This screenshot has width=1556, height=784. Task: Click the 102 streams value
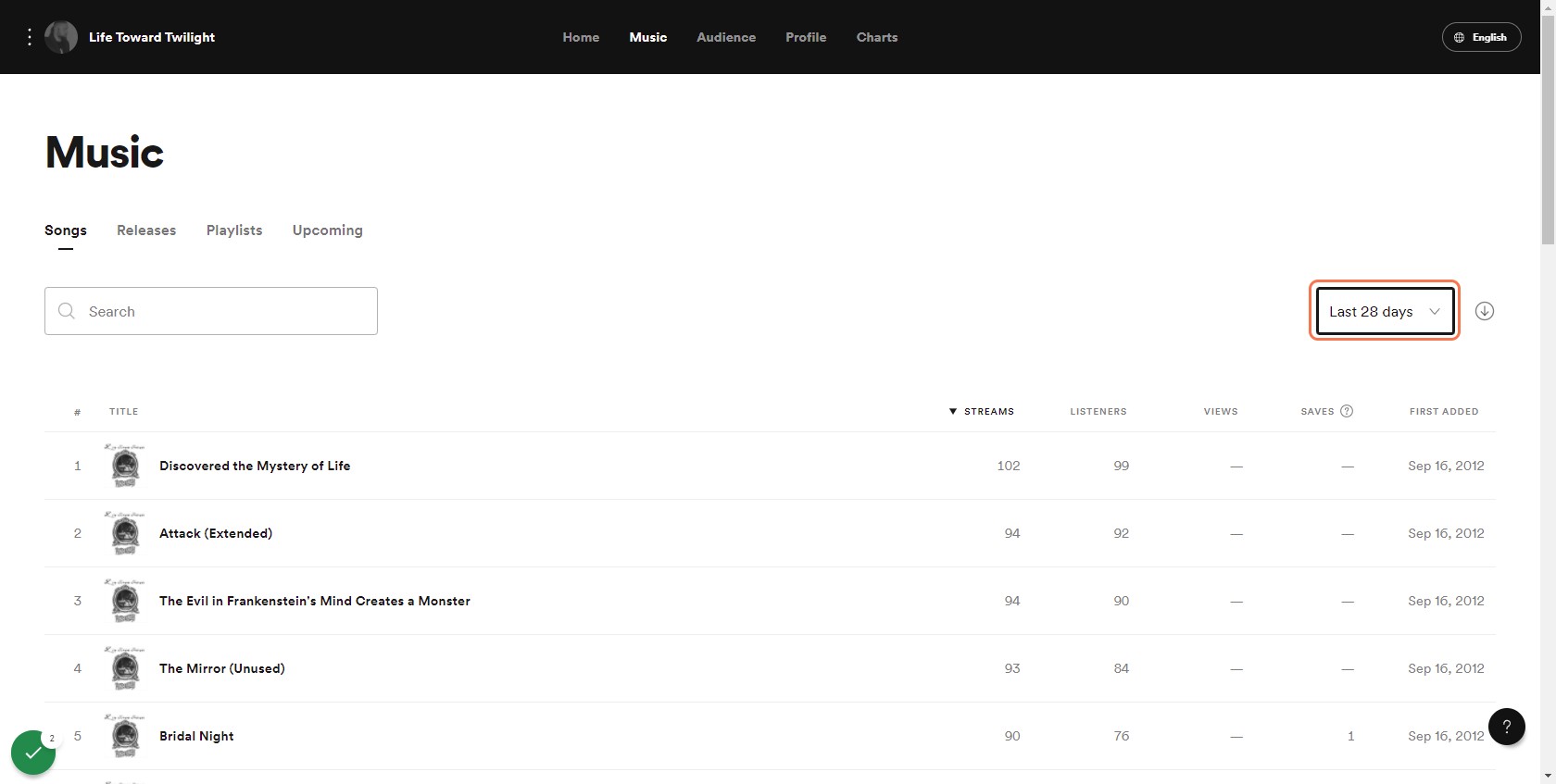[1009, 466]
